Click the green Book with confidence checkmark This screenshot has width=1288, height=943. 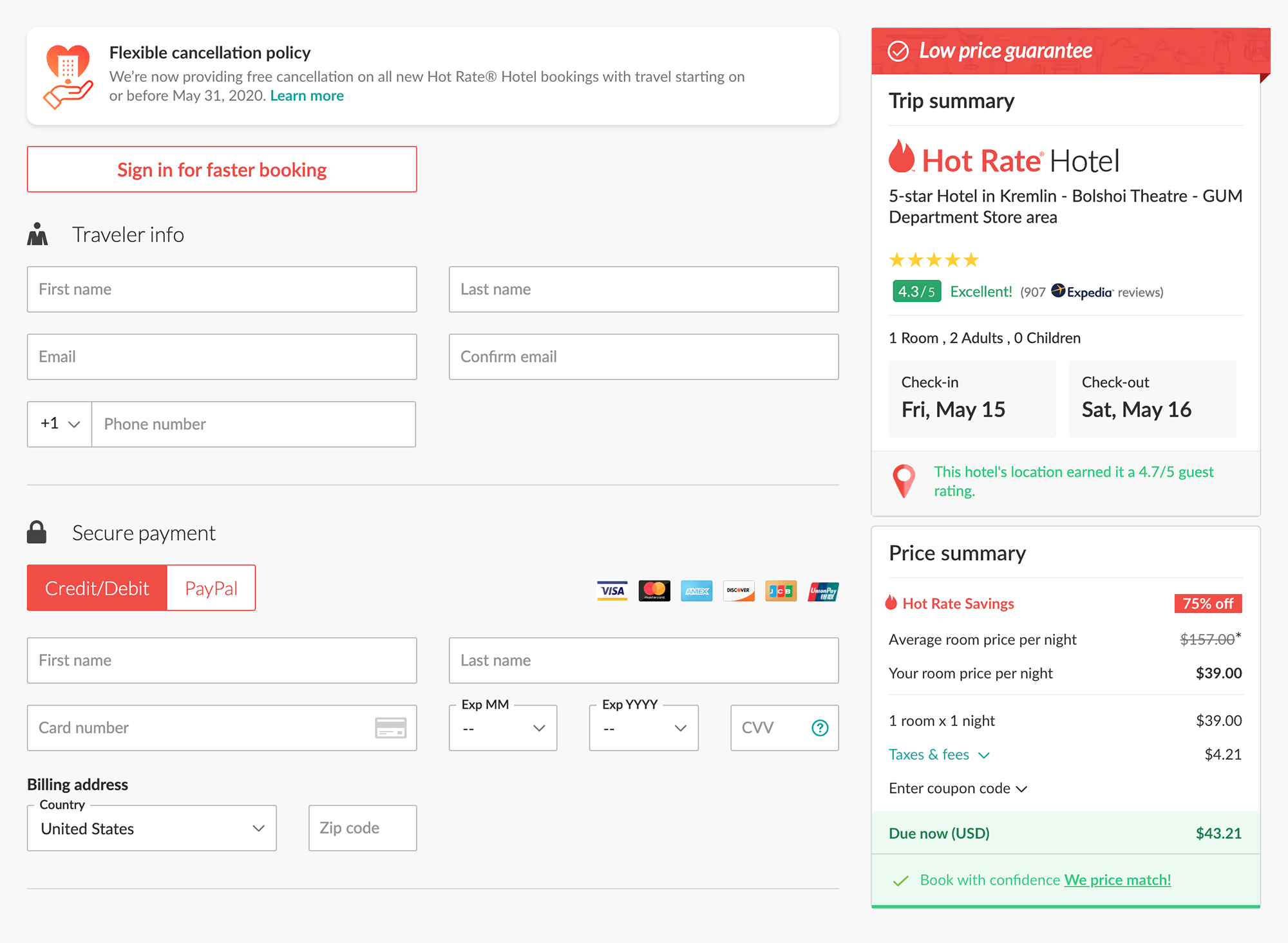click(x=901, y=881)
